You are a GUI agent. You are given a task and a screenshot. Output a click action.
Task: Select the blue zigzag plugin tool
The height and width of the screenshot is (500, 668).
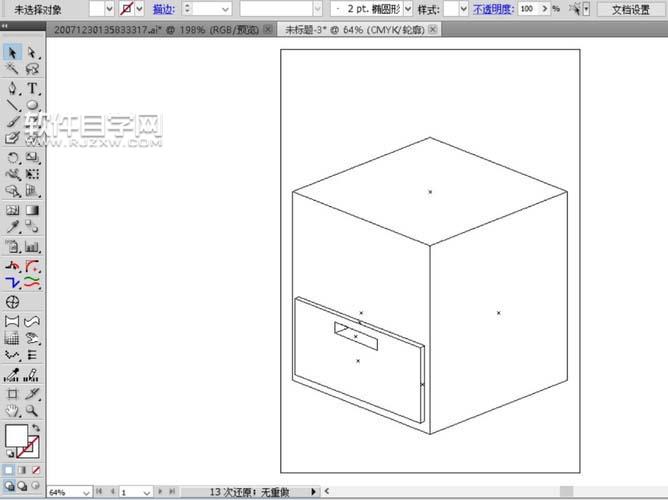click(12, 282)
